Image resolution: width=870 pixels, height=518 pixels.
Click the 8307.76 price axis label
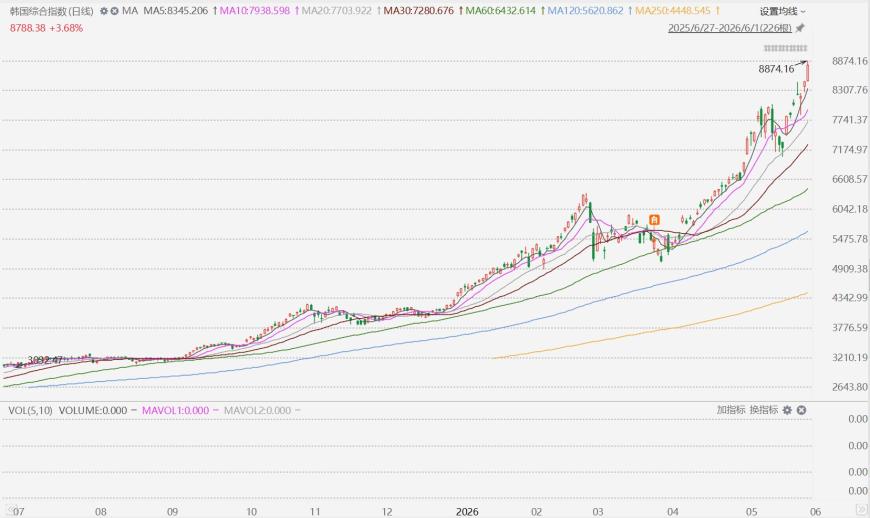coord(849,90)
